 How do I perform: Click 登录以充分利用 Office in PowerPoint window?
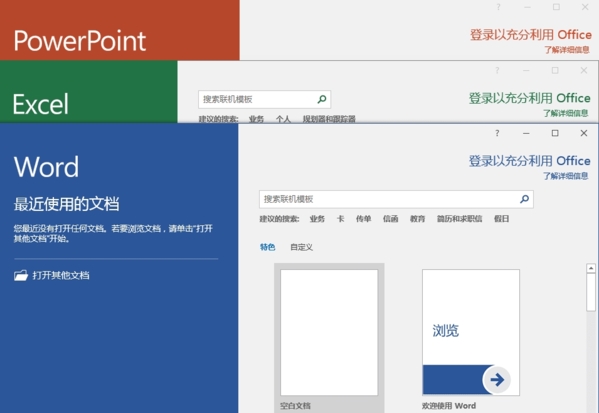click(531, 34)
